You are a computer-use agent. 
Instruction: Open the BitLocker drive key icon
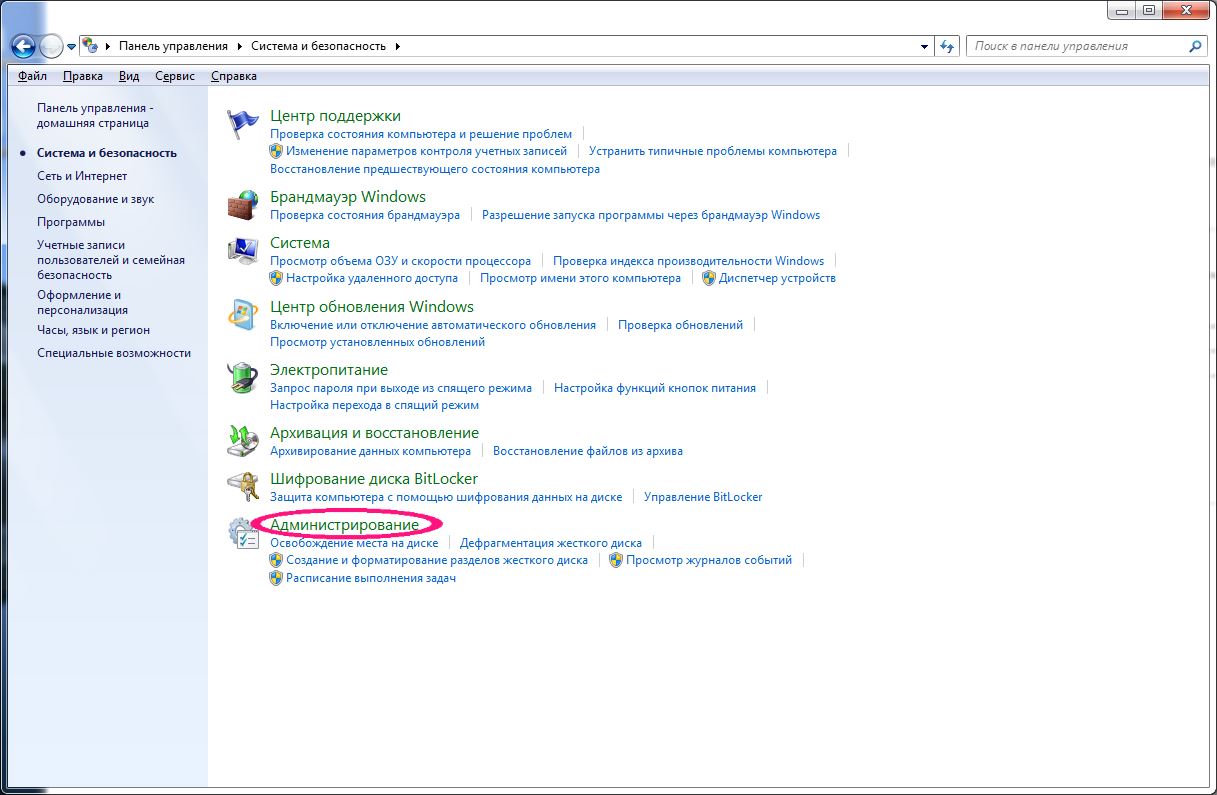coord(243,487)
